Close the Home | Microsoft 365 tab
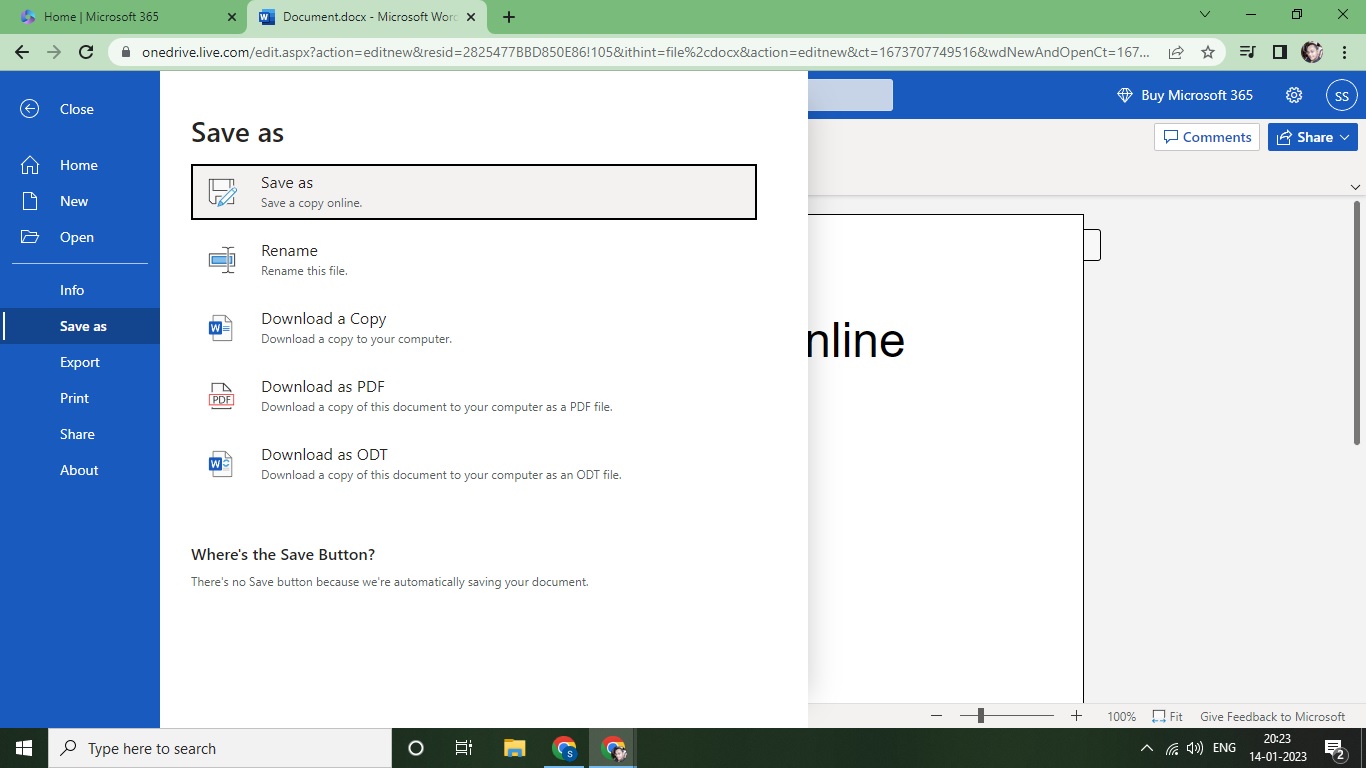The height and width of the screenshot is (768, 1366). tap(232, 17)
